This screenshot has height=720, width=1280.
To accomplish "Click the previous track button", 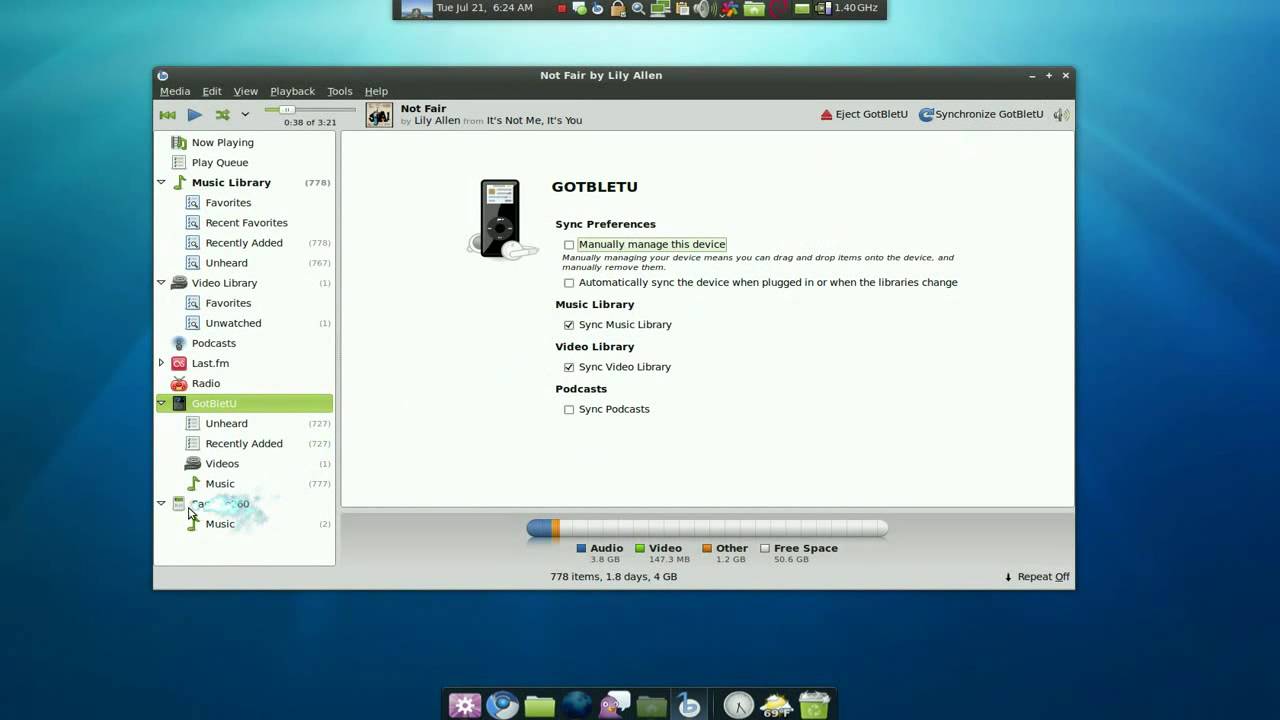I will 168,115.
